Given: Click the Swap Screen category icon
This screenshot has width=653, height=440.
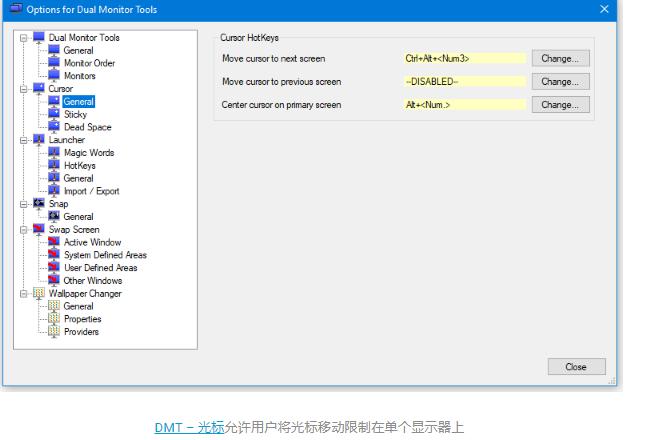Looking at the screenshot, I should (39, 229).
